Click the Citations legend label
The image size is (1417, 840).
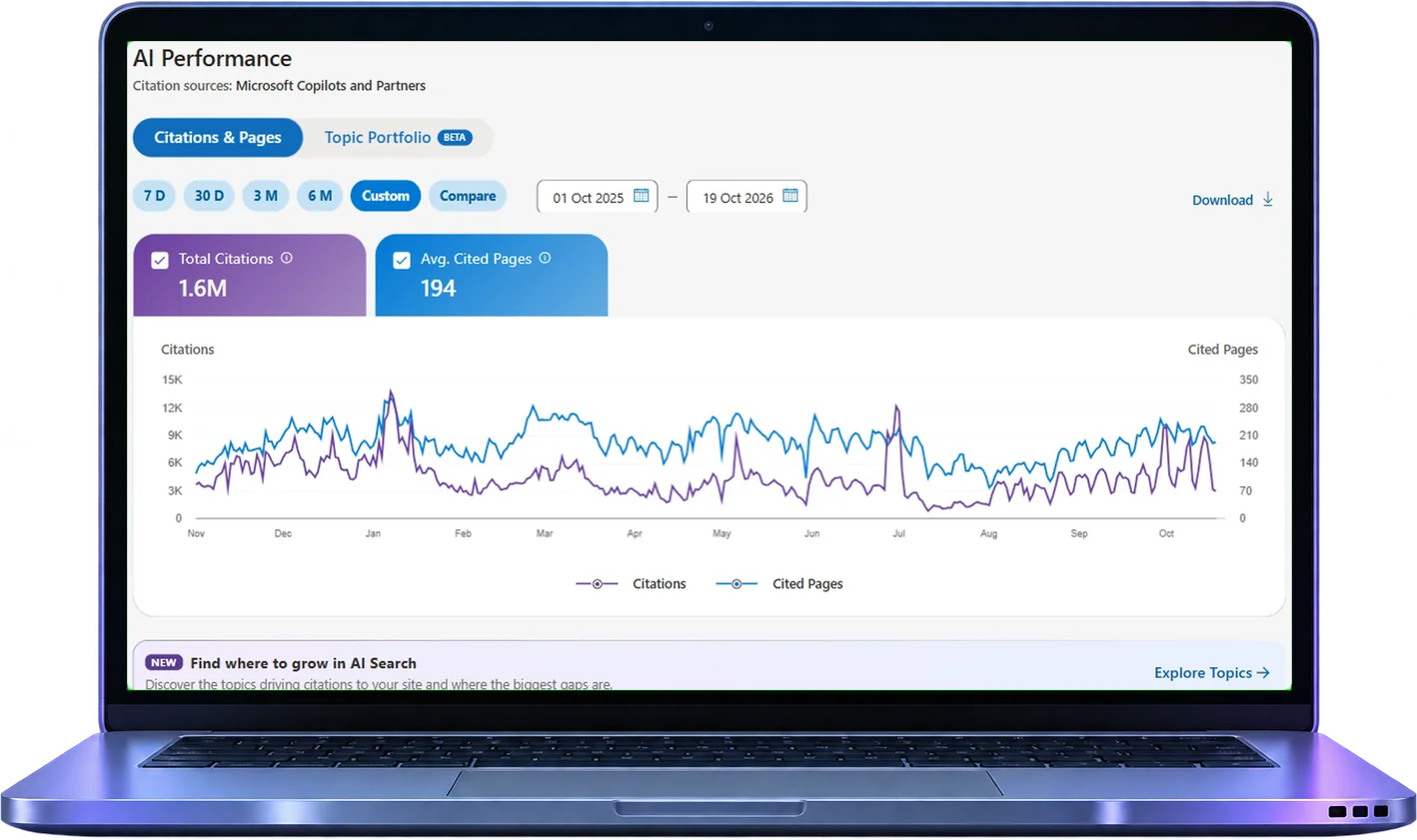pyautogui.click(x=660, y=584)
